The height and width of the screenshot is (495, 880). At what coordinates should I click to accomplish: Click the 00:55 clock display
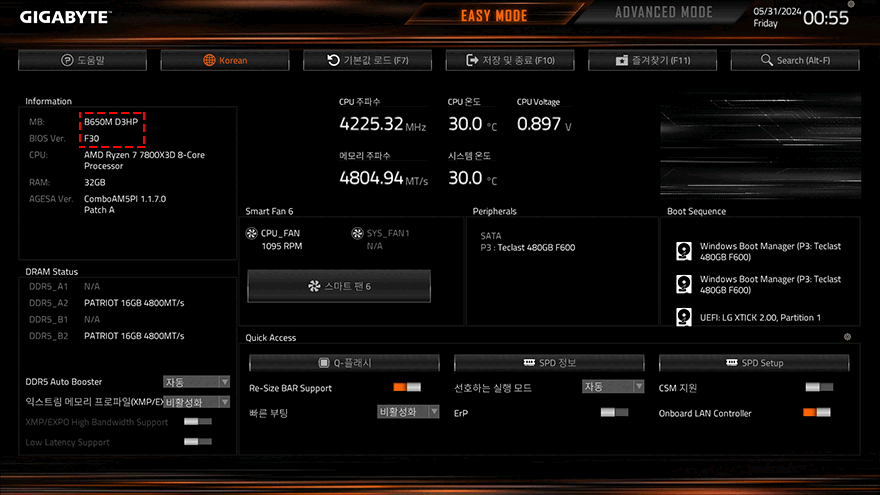826,18
